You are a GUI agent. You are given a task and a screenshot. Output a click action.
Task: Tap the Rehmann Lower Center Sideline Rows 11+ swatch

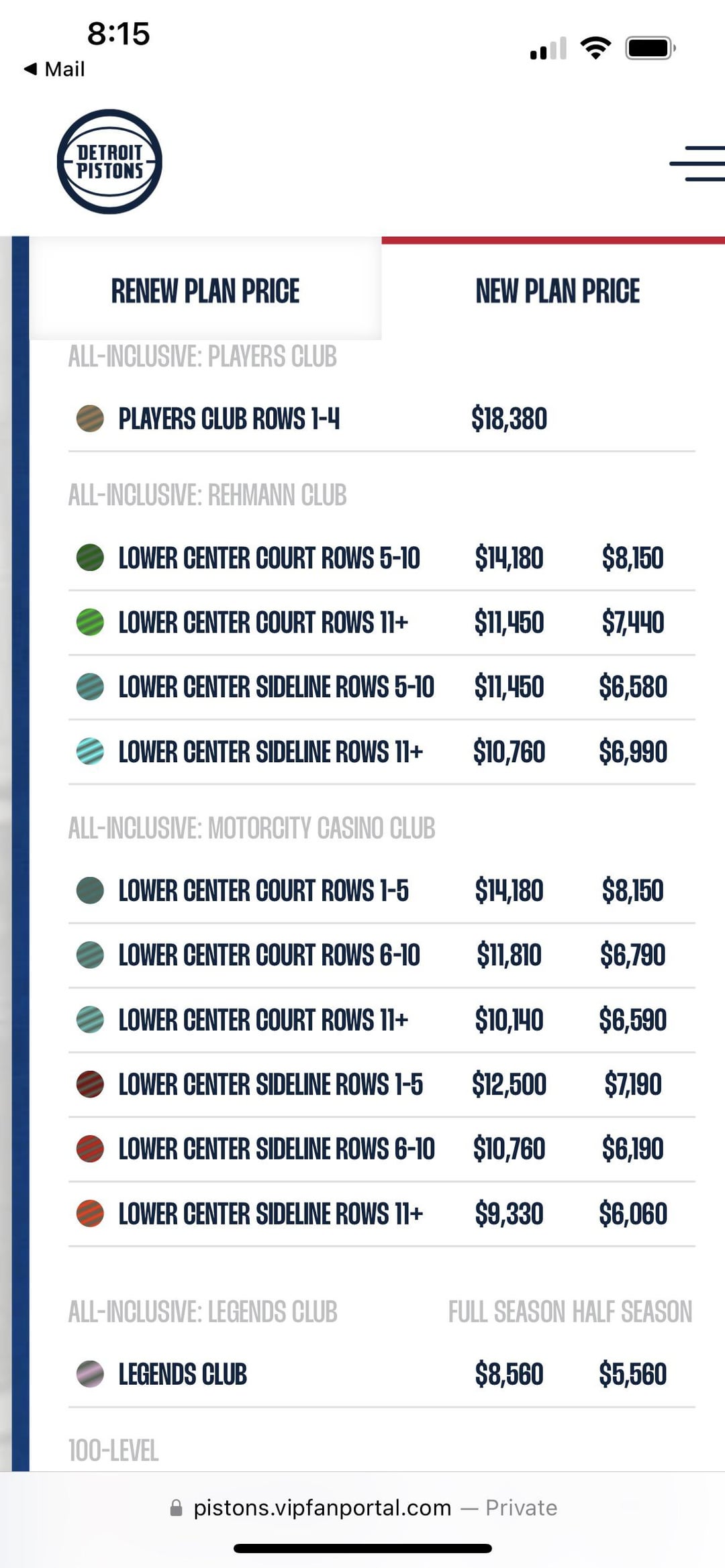tap(90, 751)
